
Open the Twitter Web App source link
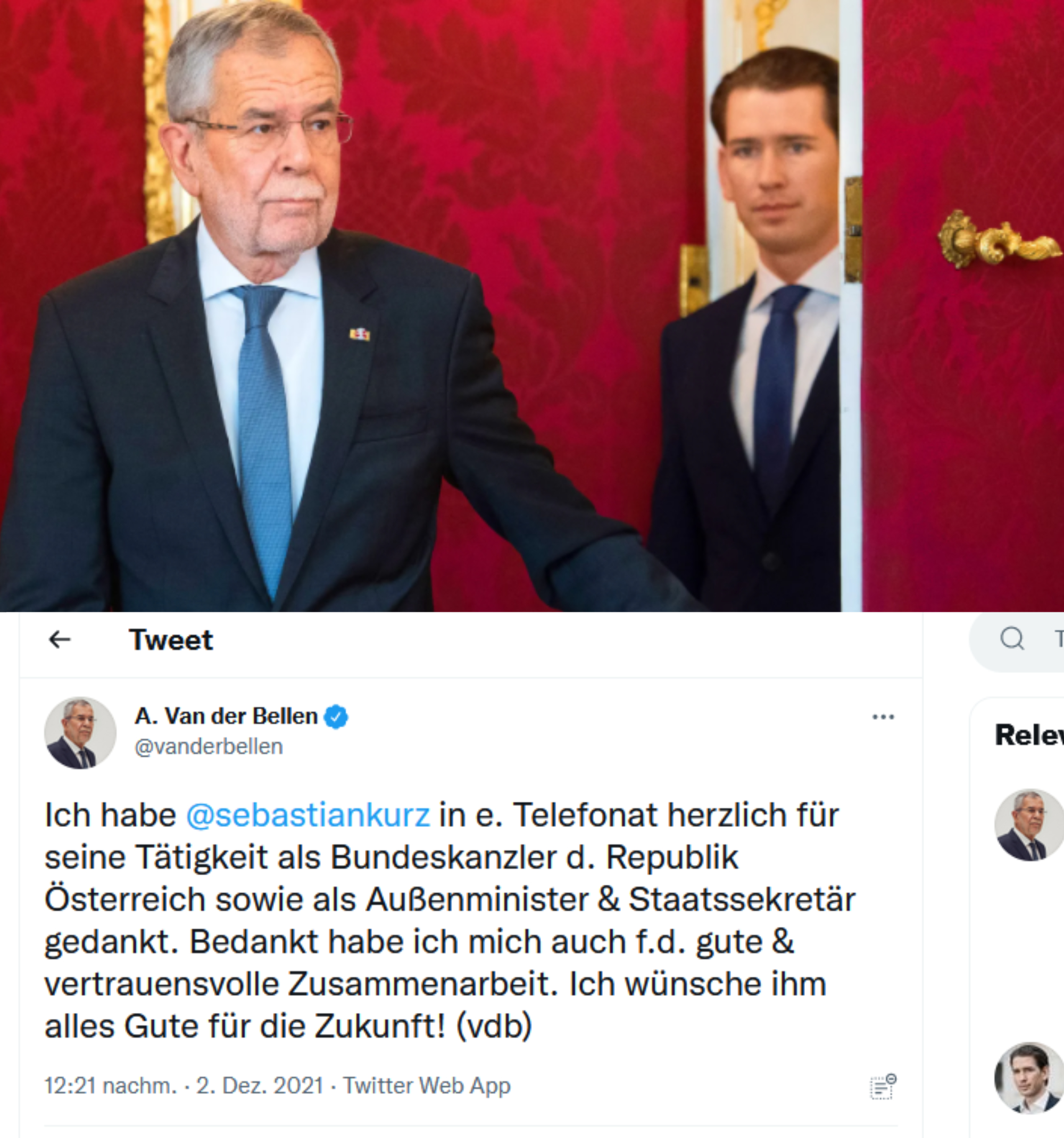point(427,1085)
